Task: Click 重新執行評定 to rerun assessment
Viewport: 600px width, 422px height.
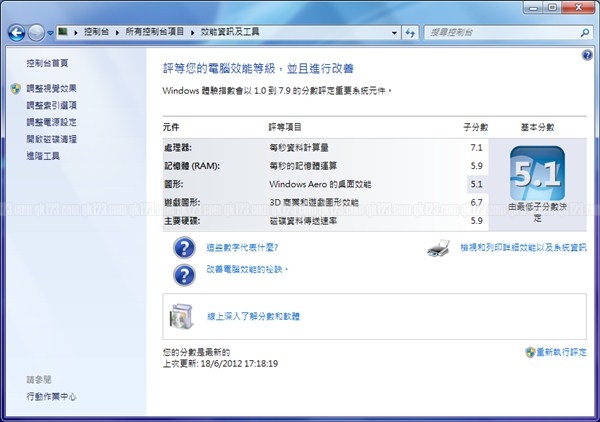Action: [x=561, y=352]
